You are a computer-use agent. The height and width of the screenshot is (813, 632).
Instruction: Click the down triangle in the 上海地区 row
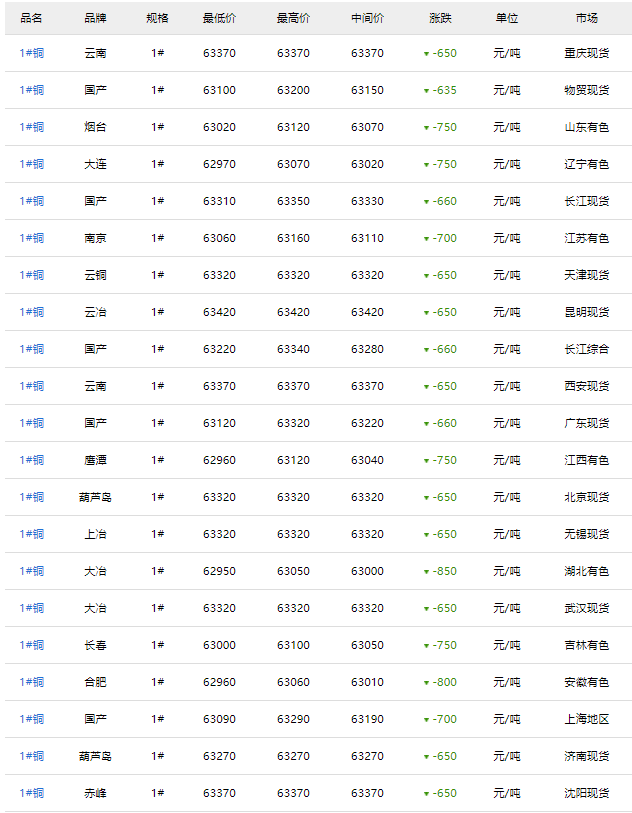pos(426,720)
